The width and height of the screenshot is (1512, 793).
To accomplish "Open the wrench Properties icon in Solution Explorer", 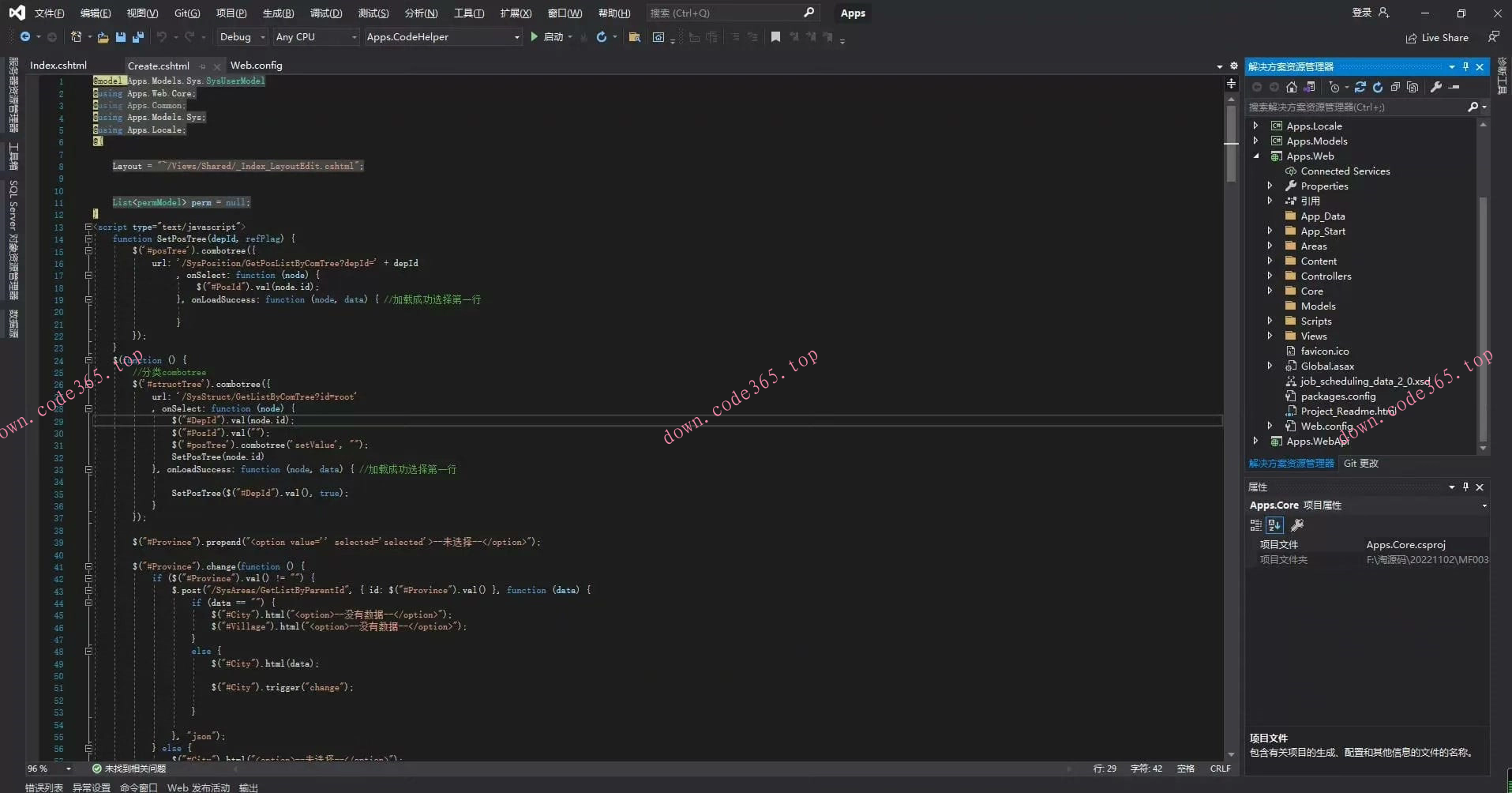I will pyautogui.click(x=1436, y=87).
